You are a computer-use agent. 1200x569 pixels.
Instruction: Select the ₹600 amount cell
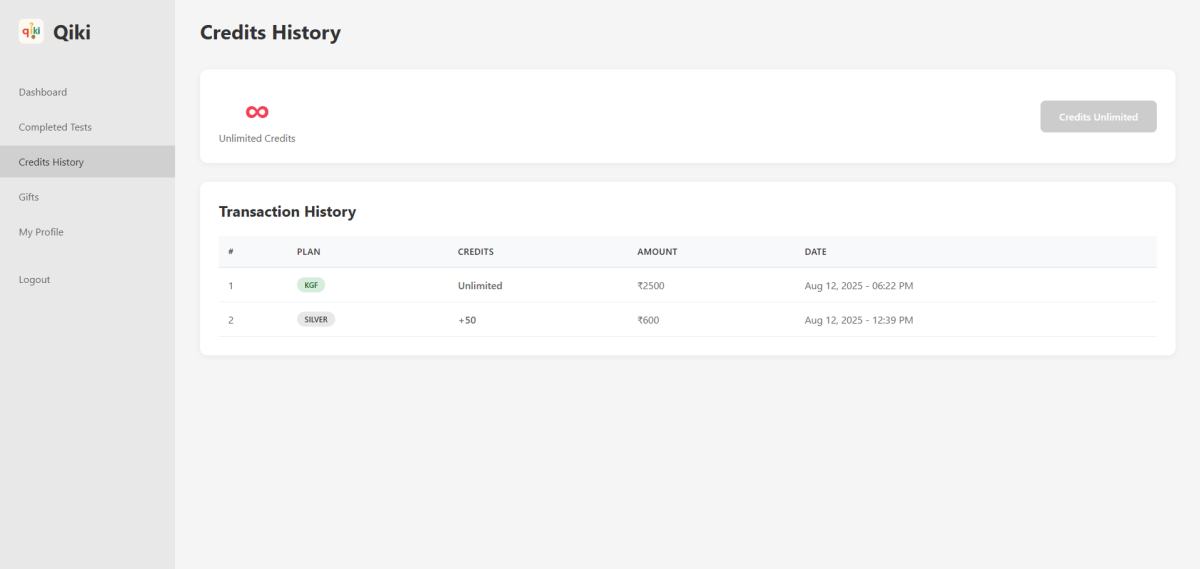(648, 320)
